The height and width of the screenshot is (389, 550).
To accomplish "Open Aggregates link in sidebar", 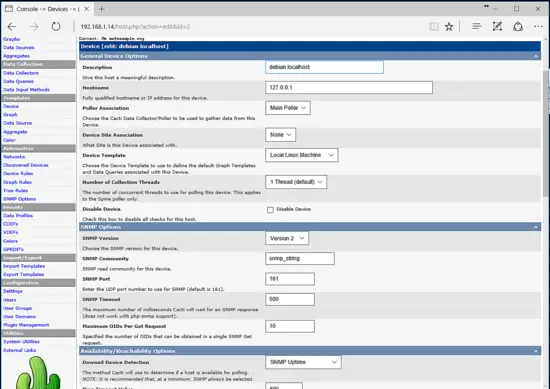I will [16, 56].
